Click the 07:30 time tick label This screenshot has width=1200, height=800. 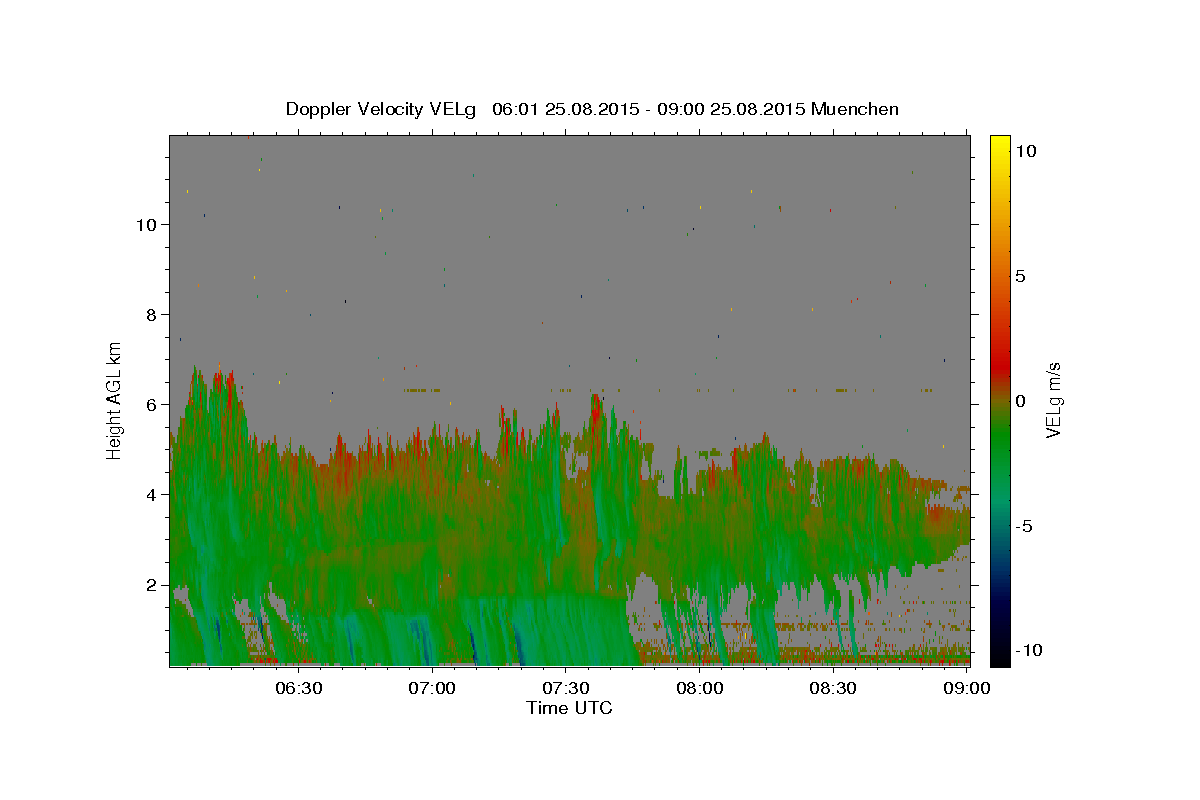566,688
